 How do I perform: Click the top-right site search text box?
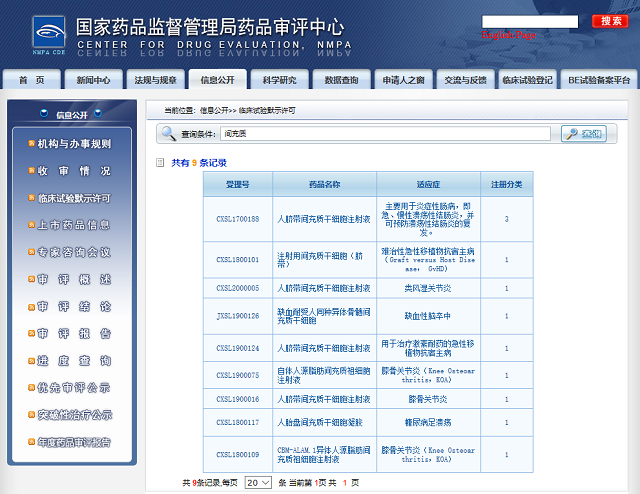click(529, 21)
